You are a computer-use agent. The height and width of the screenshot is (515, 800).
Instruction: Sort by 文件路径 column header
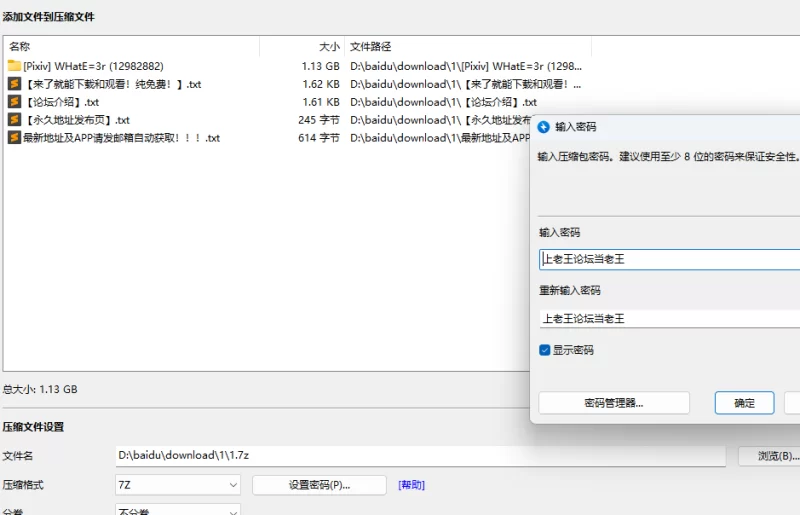click(468, 46)
